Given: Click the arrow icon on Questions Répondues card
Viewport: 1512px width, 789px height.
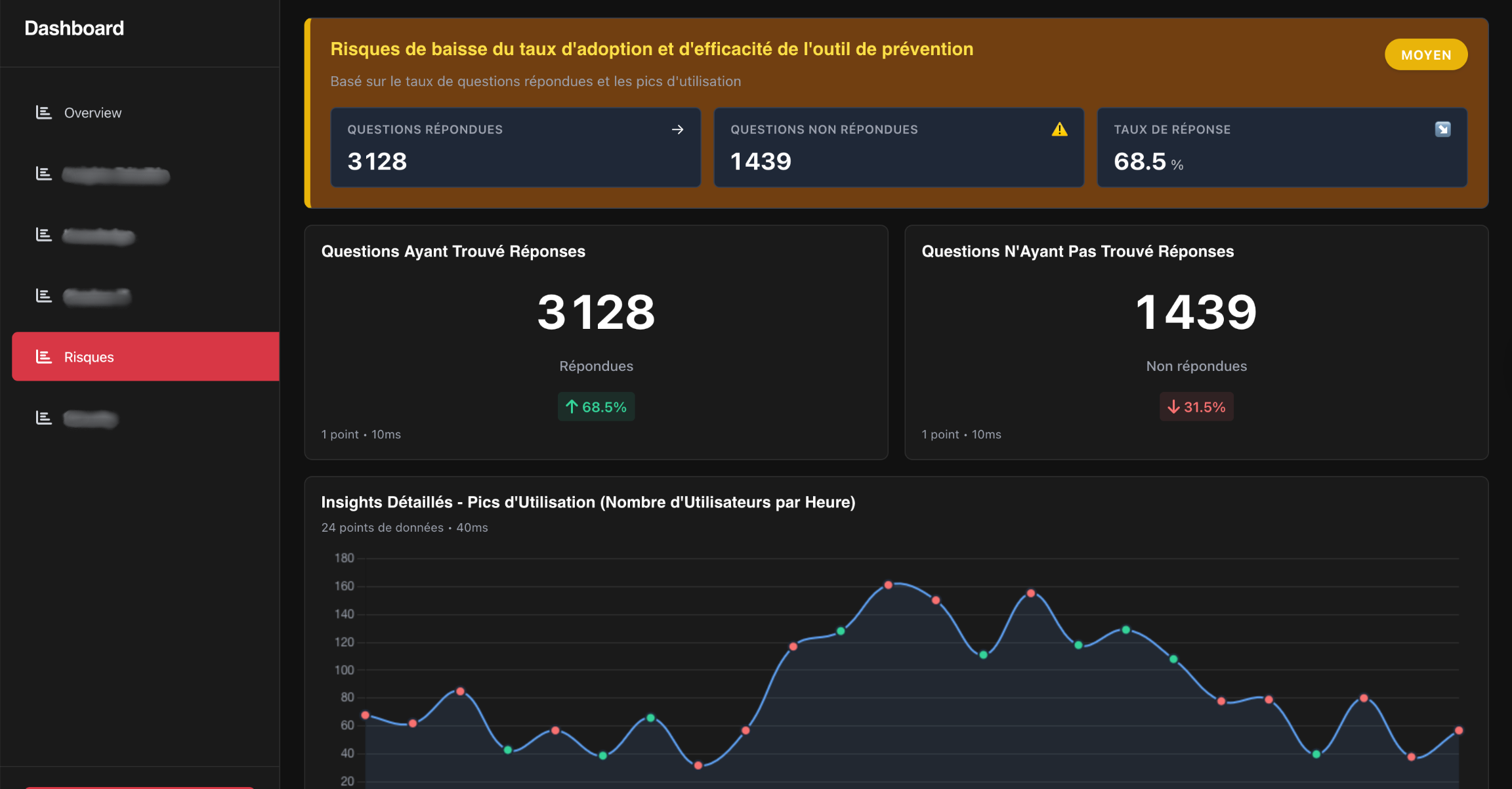Looking at the screenshot, I should click(677, 130).
